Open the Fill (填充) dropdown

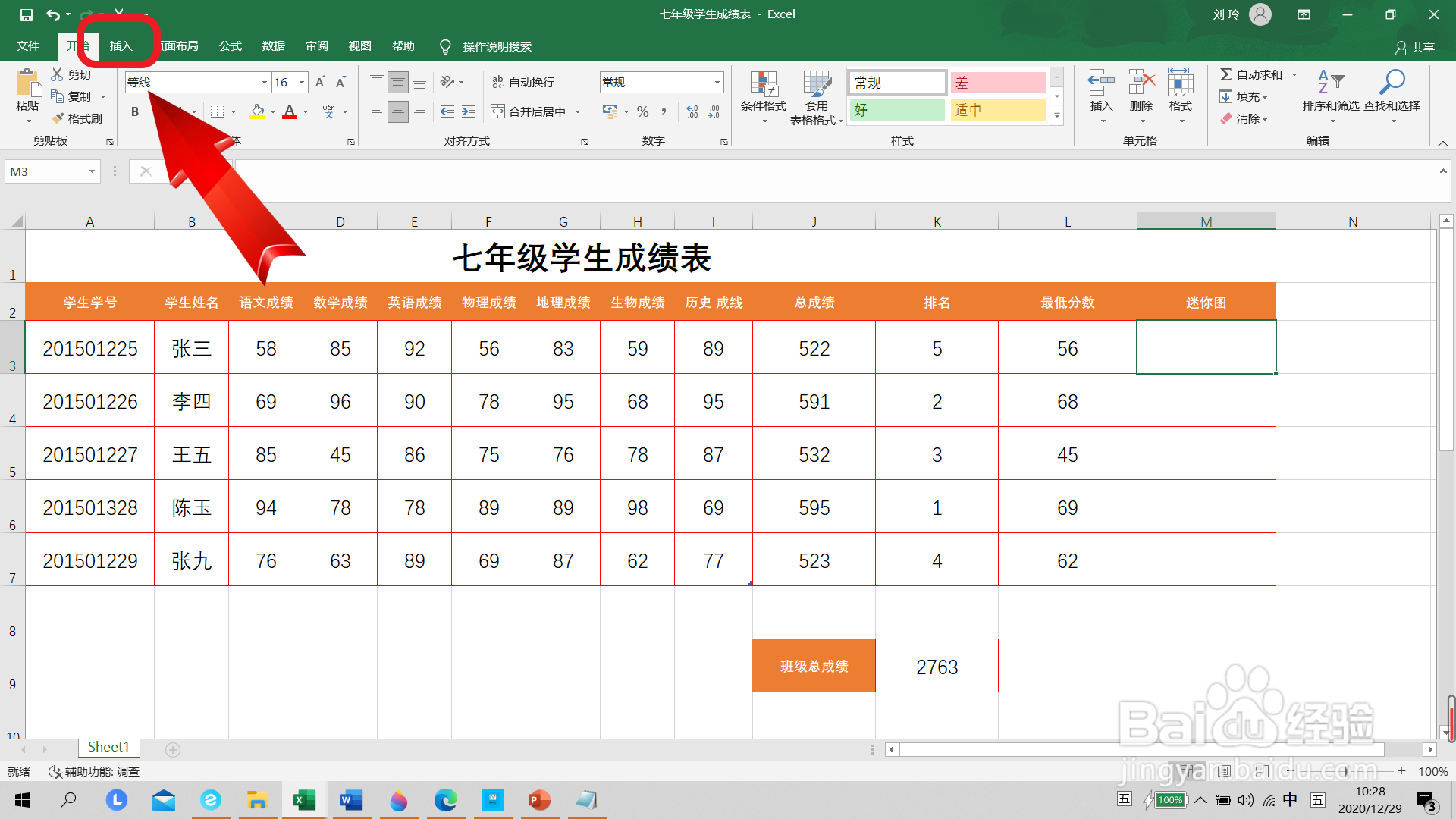coord(1244,96)
